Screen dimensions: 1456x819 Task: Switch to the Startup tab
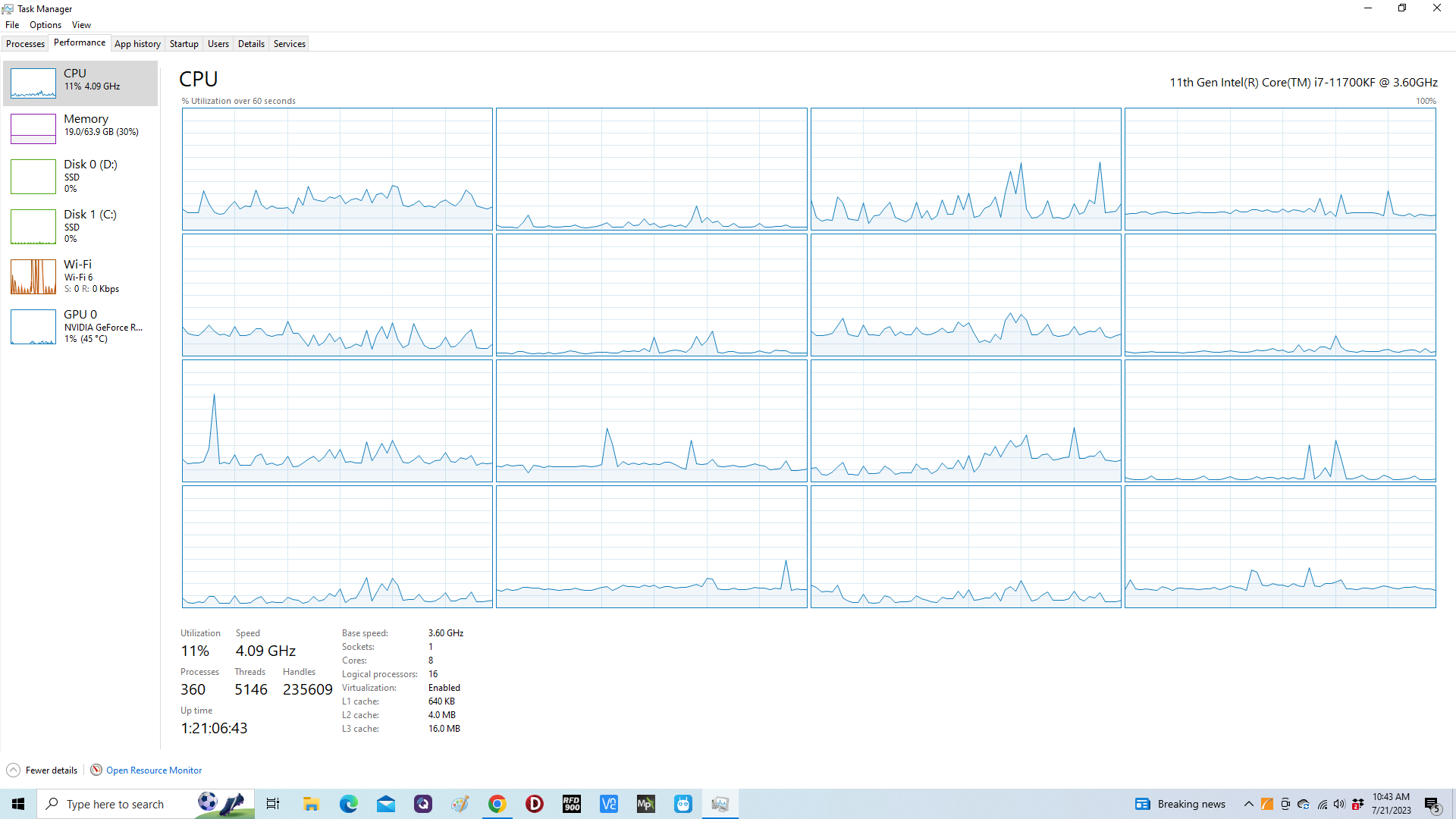(x=184, y=44)
